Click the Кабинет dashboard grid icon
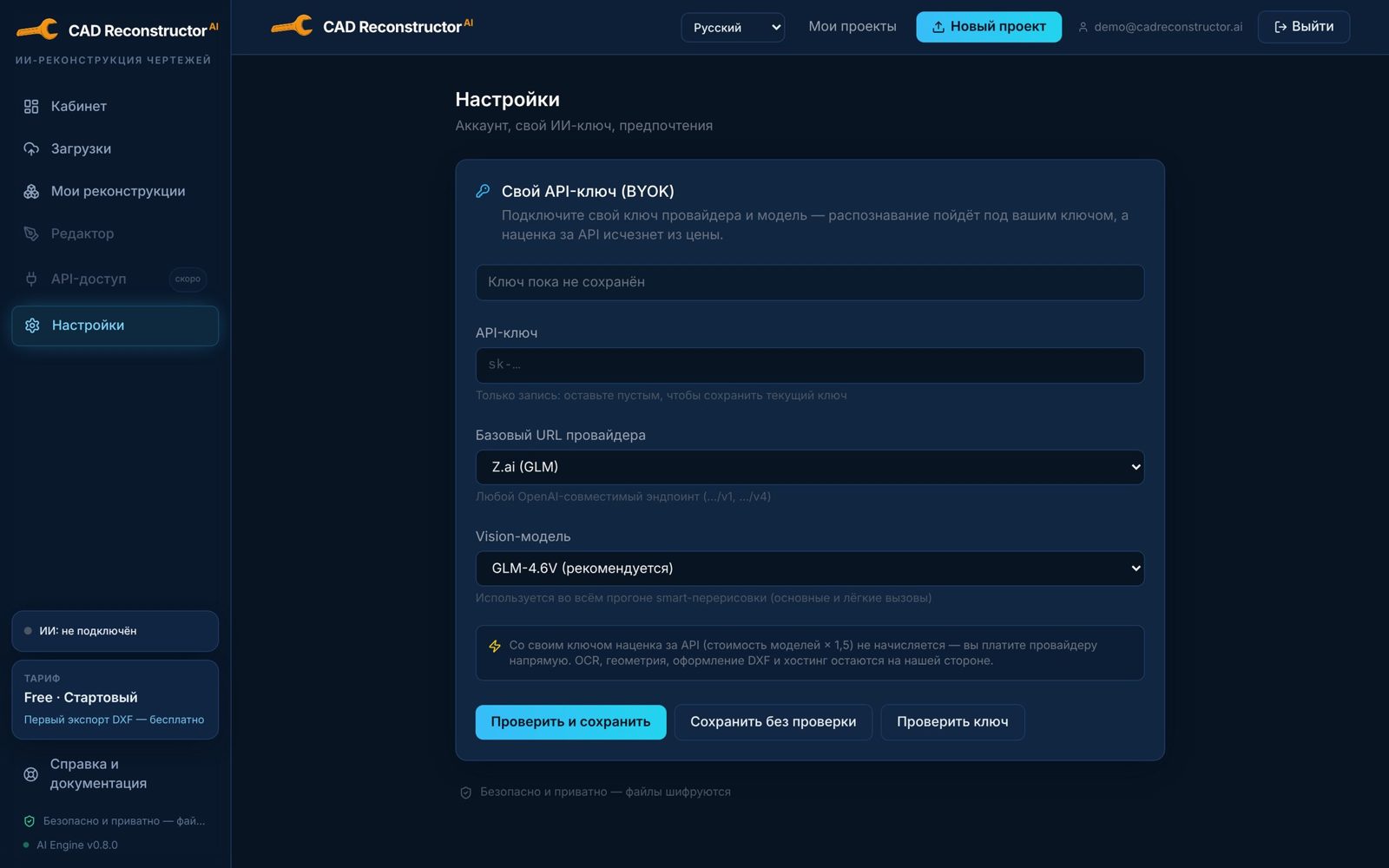The image size is (1389, 868). 31,107
